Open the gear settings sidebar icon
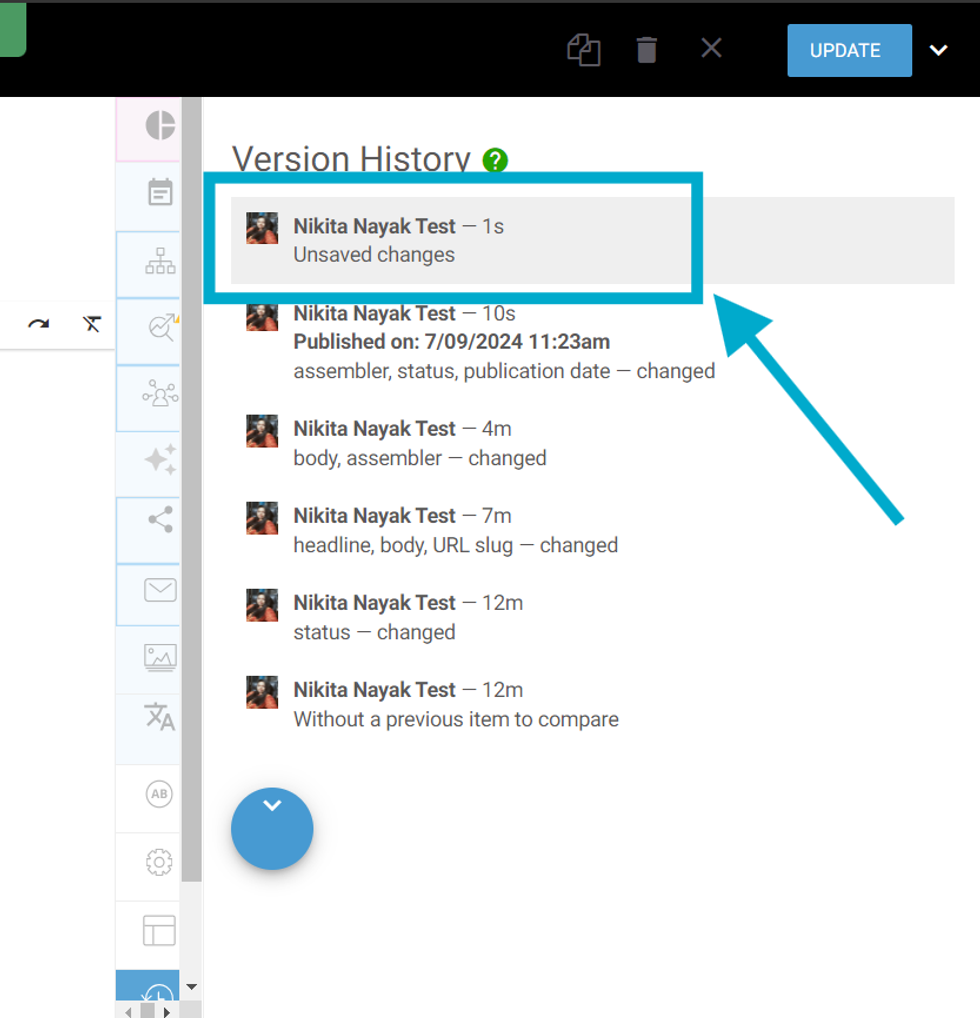Viewport: 980px width, 1018px height. pyautogui.click(x=159, y=862)
